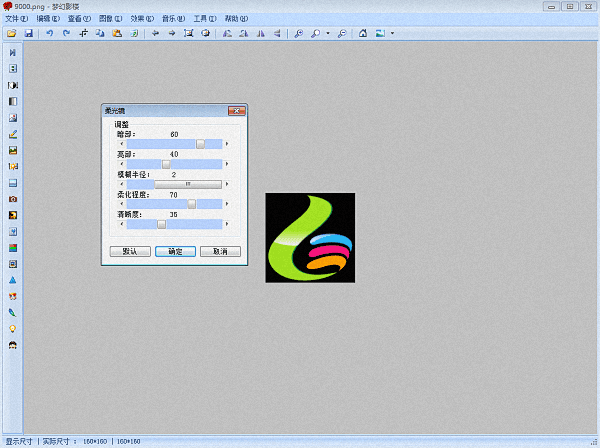Click right arrow of 暗部 slider
This screenshot has height=448, width=600.
227,144
